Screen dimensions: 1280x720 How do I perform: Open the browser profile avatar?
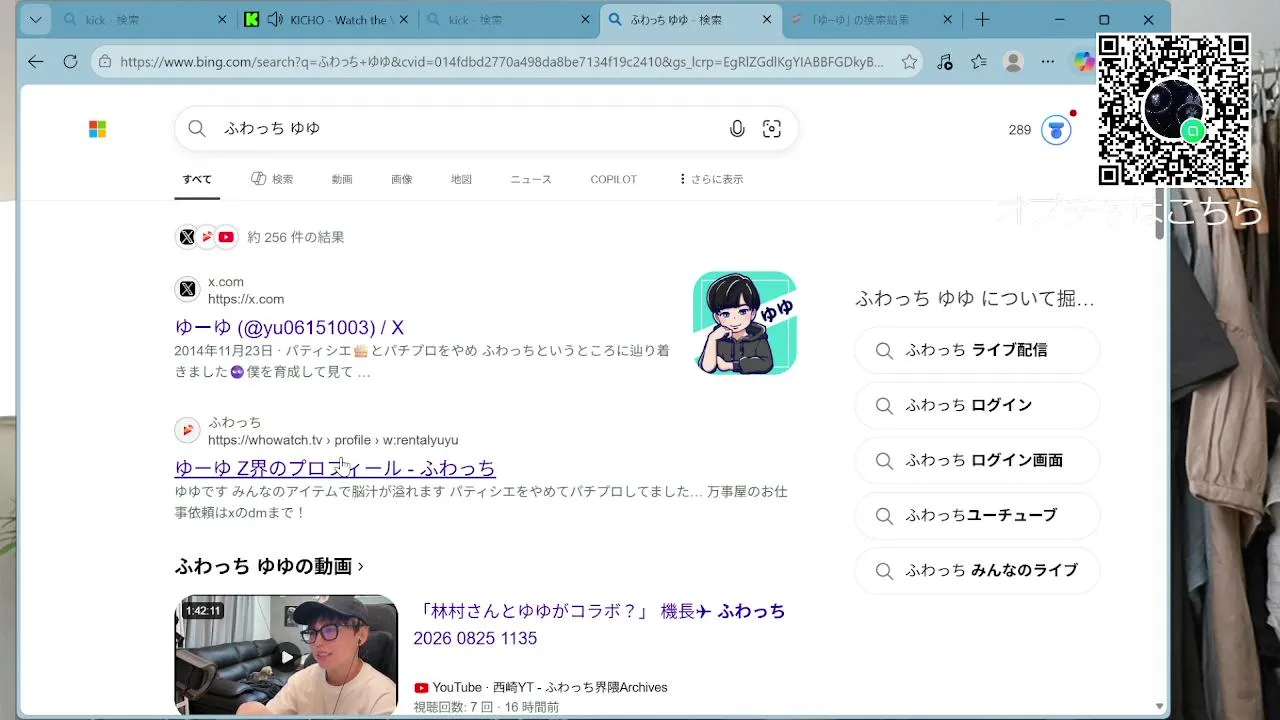pos(1013,62)
